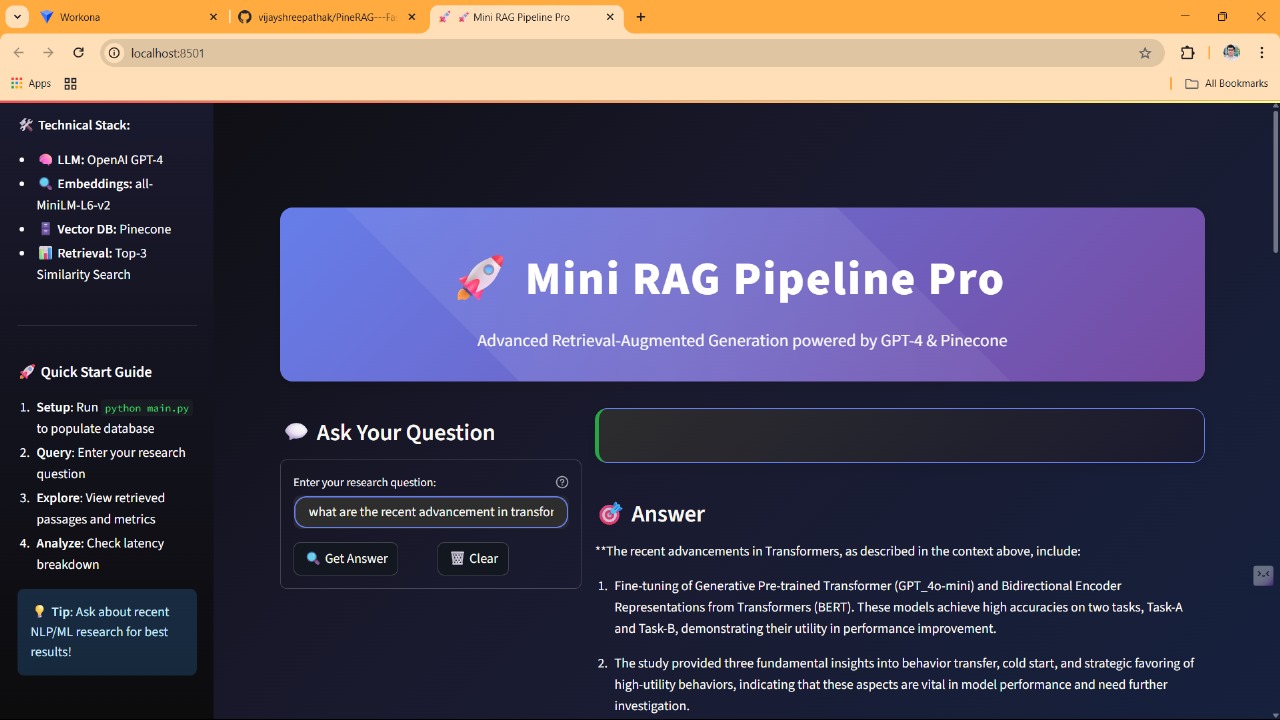Close the Mini RAG Pipeline Pro tab
This screenshot has width=1280, height=720.
click(x=610, y=17)
